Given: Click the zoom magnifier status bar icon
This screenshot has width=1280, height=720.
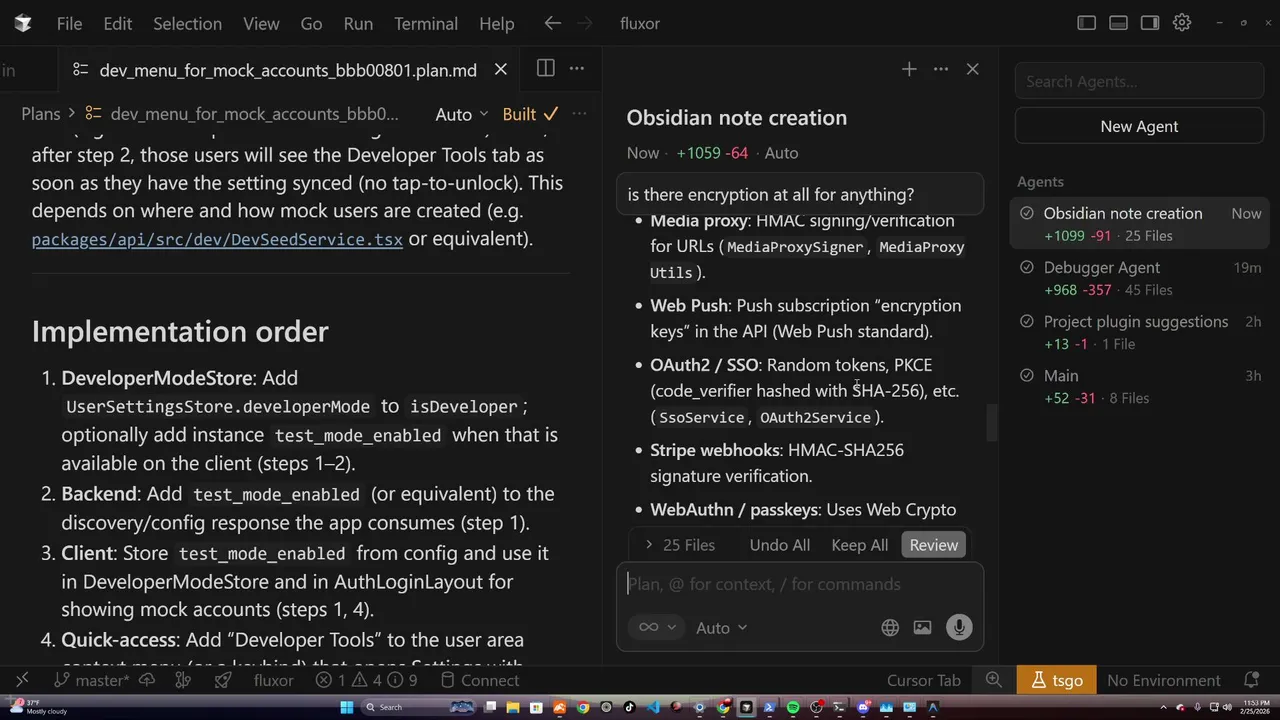Looking at the screenshot, I should tap(994, 680).
